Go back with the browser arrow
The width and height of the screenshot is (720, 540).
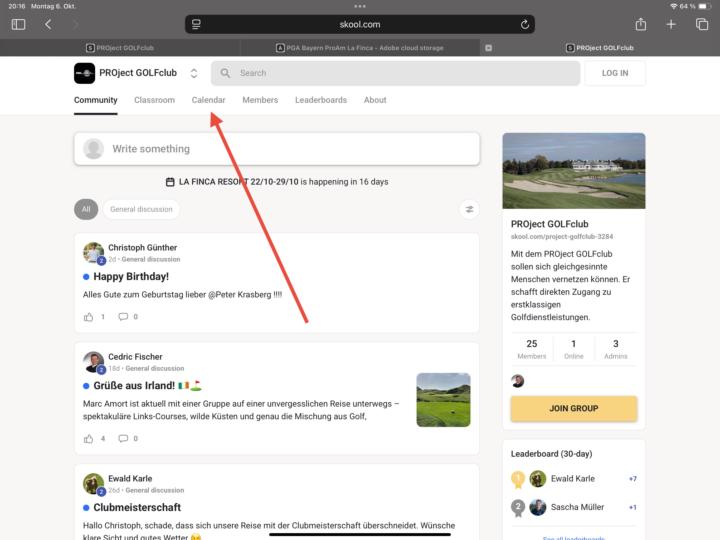[x=48, y=24]
